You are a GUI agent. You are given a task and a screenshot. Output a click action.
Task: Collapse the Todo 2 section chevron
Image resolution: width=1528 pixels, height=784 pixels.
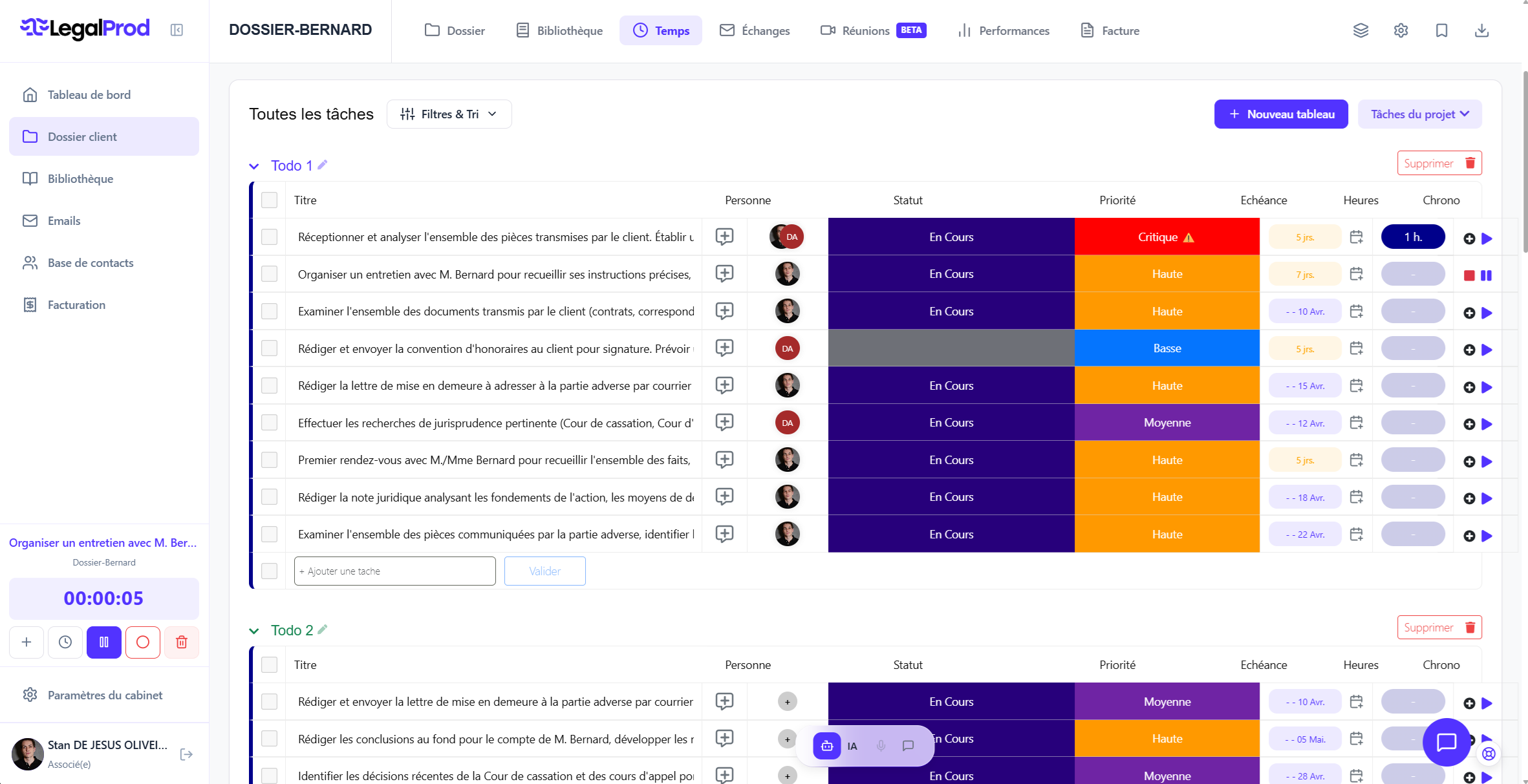click(254, 631)
